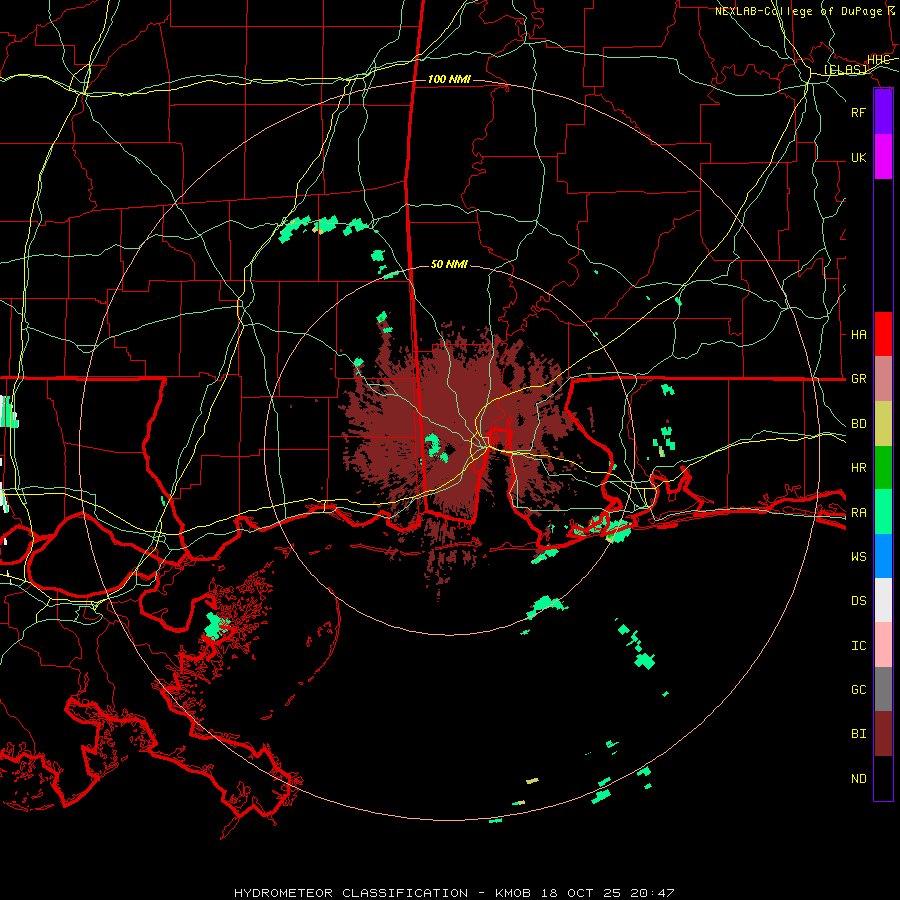Click the HHC product code text
The height and width of the screenshot is (900, 900).
pos(879,60)
